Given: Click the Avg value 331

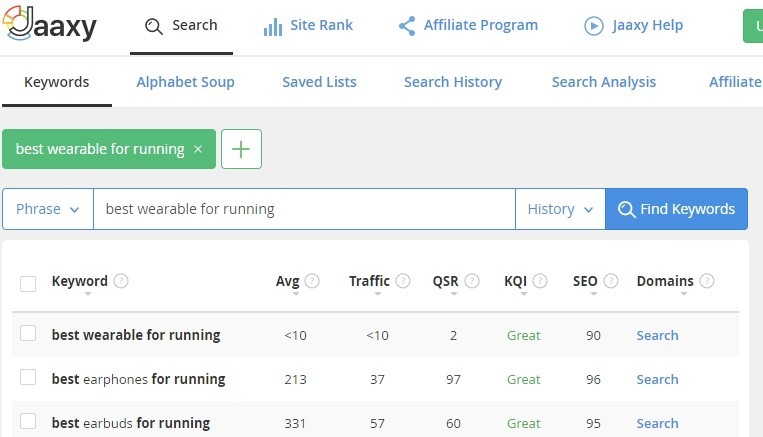Looking at the screenshot, I should click(295, 423).
